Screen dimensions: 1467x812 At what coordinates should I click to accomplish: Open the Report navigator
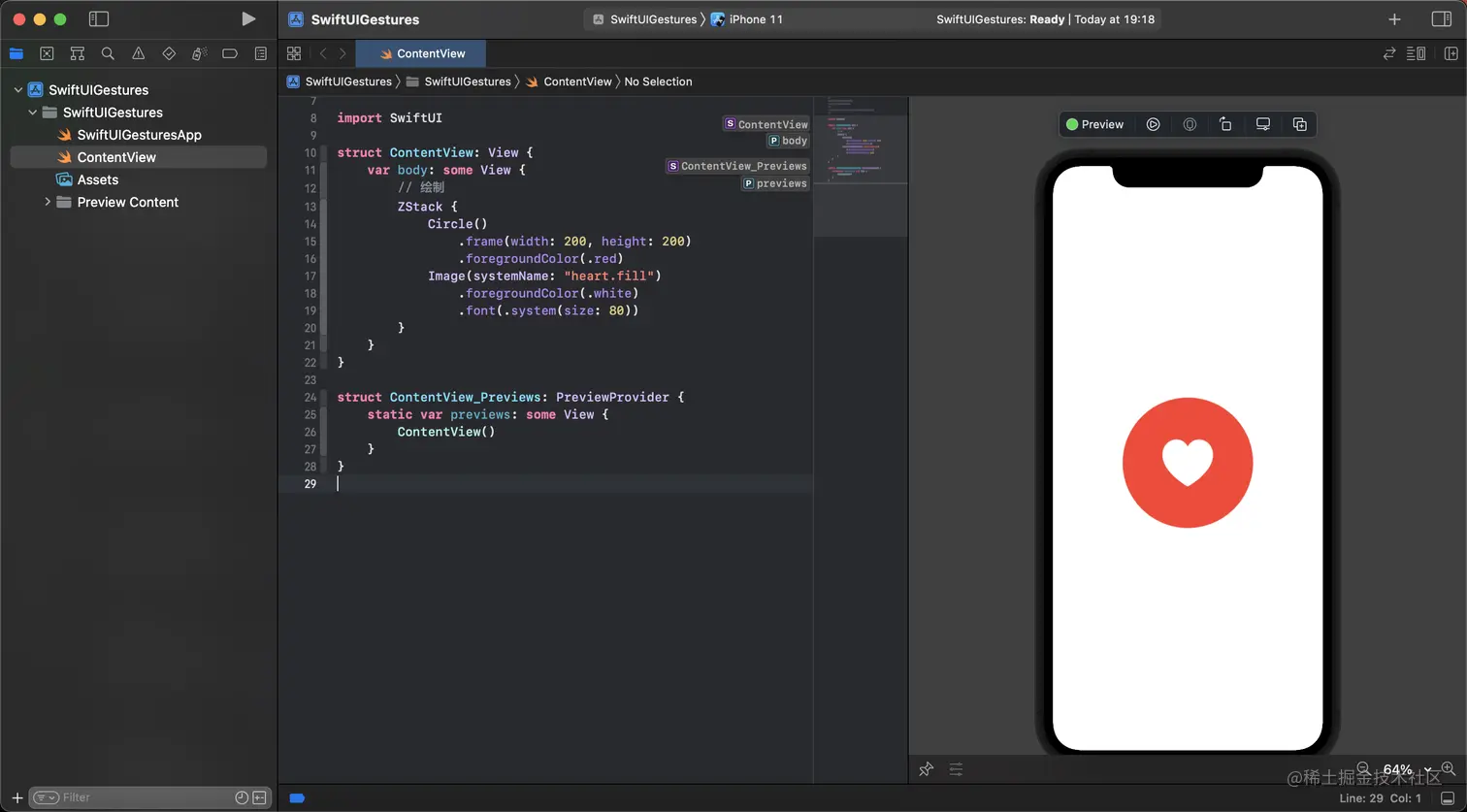click(260, 53)
